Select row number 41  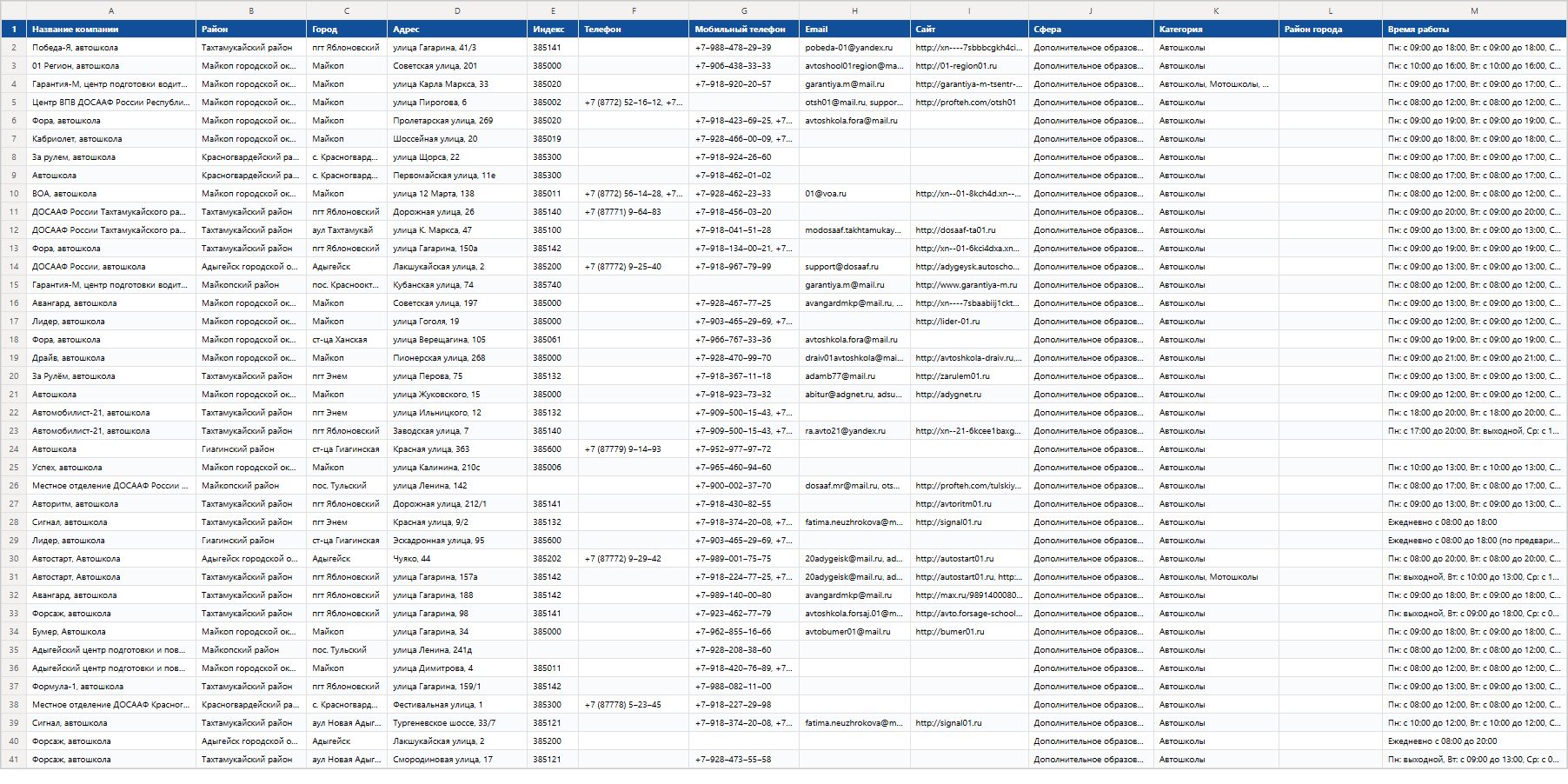(13, 760)
